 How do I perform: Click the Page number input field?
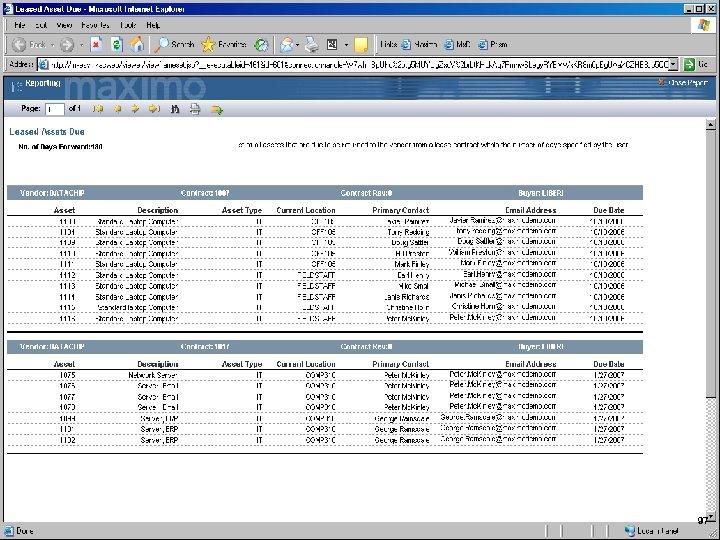55,109
